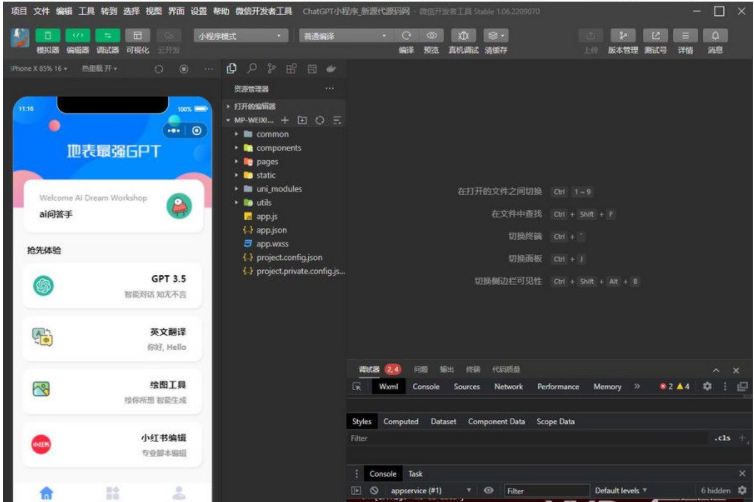754x502 pixels.
Task: Click the 预览 preview eye icon
Action: click(x=431, y=35)
